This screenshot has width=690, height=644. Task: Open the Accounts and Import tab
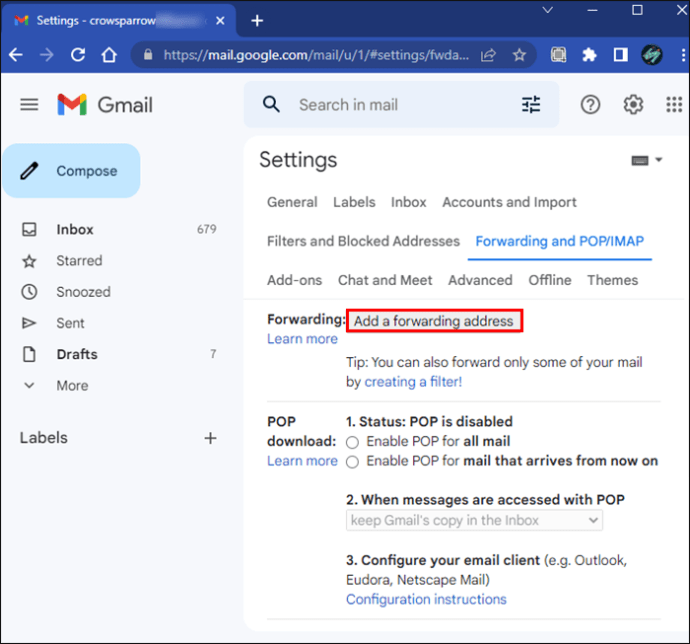coord(509,202)
